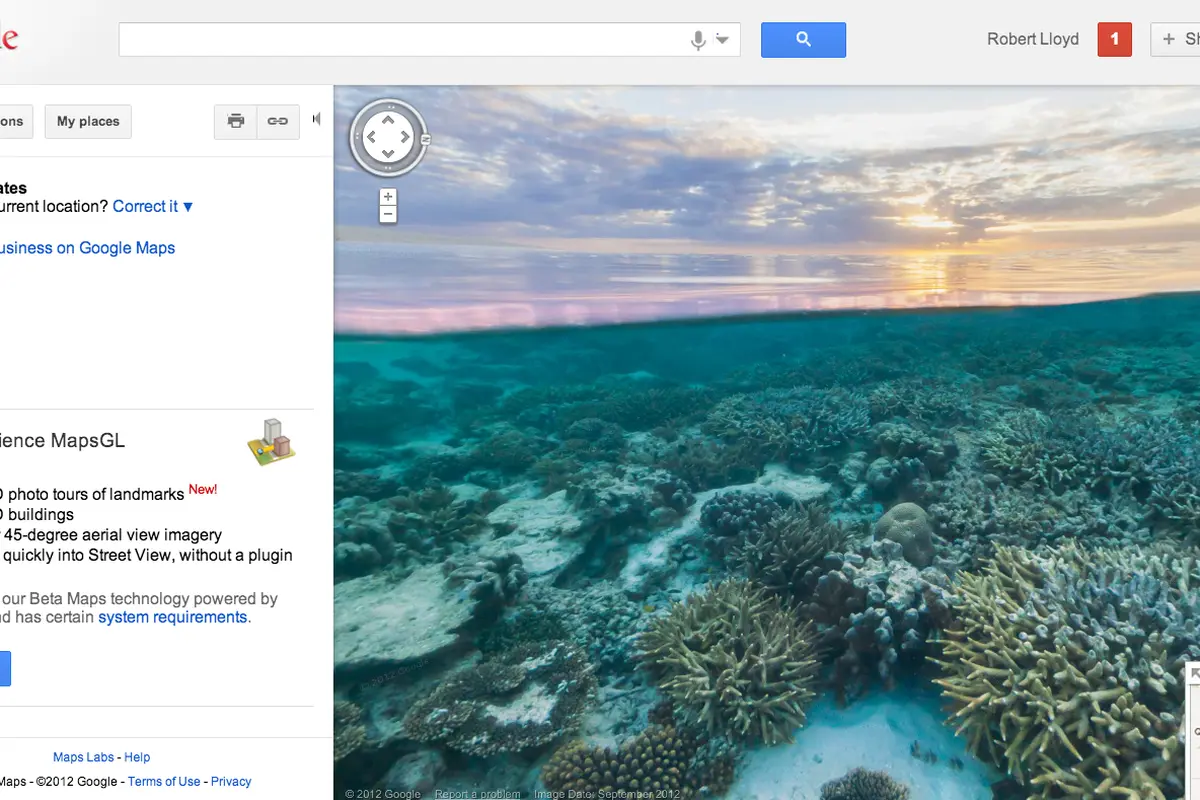Zoom out with the minus button

click(388, 214)
